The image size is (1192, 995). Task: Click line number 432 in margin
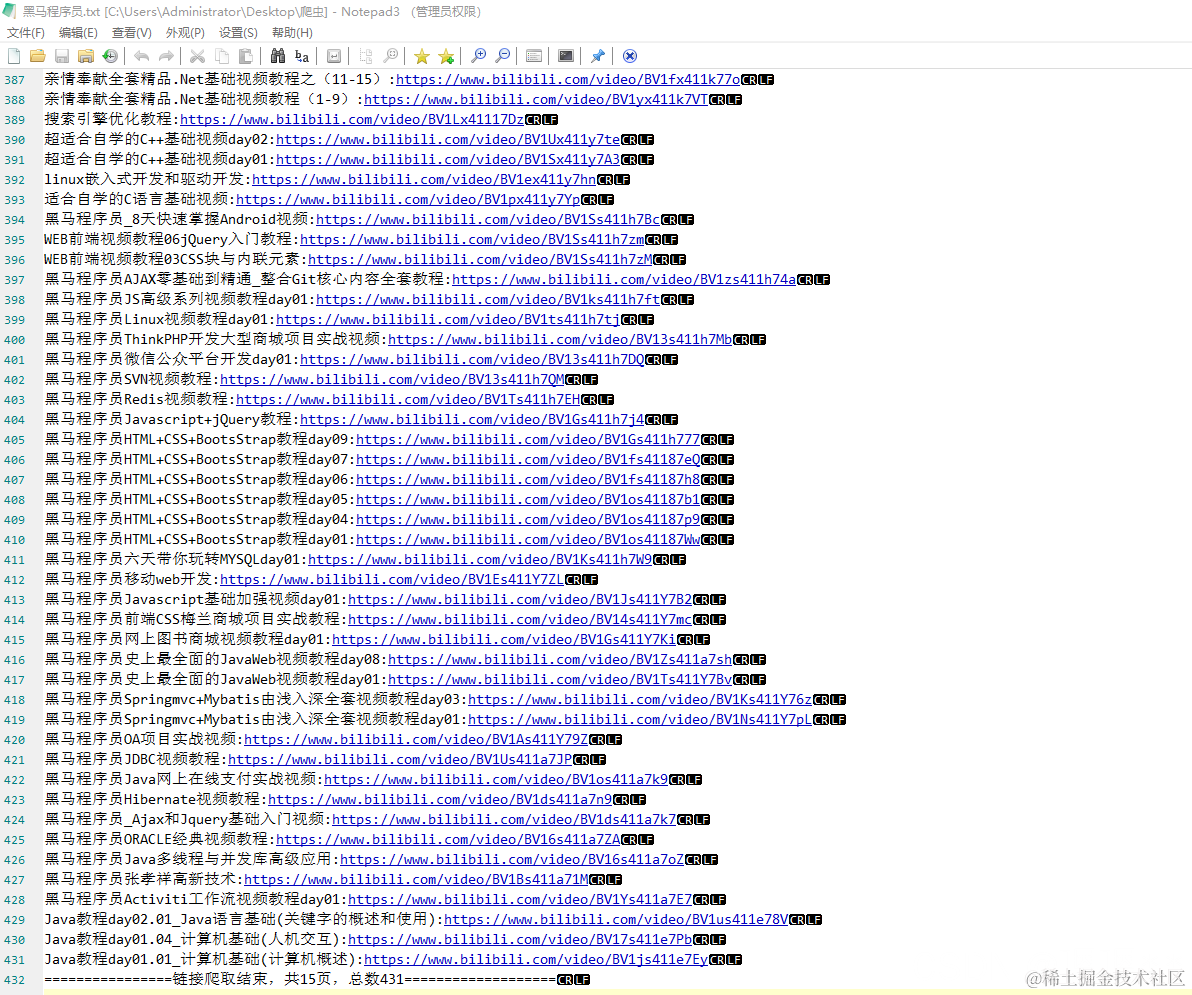(14, 980)
